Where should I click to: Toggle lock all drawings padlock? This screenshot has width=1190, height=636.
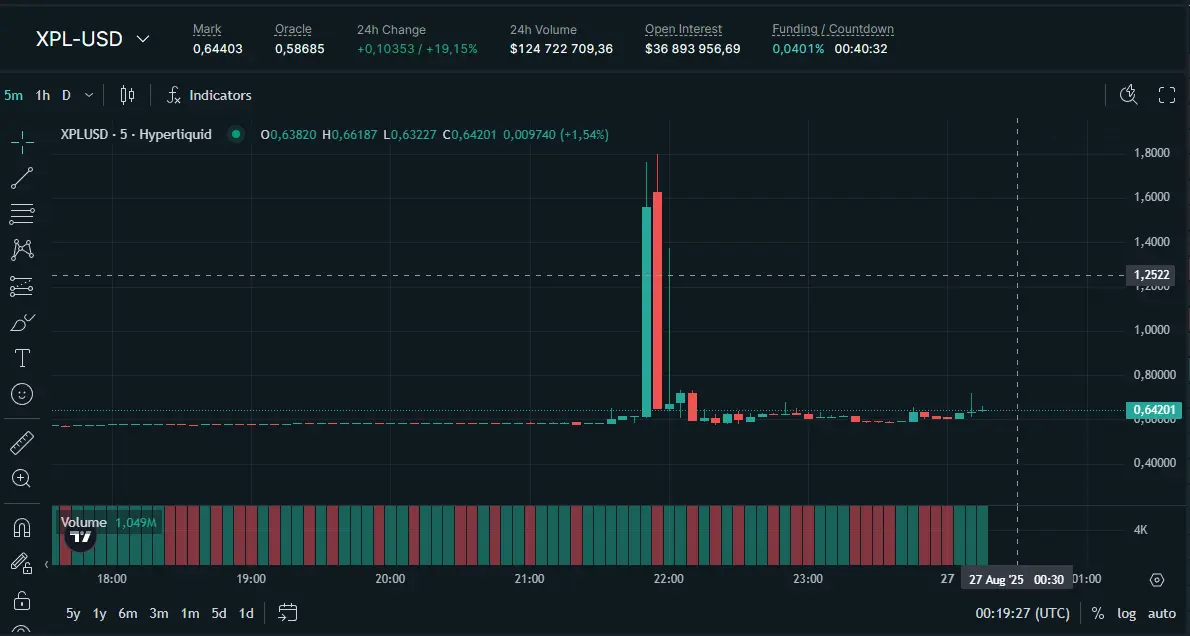[22, 600]
